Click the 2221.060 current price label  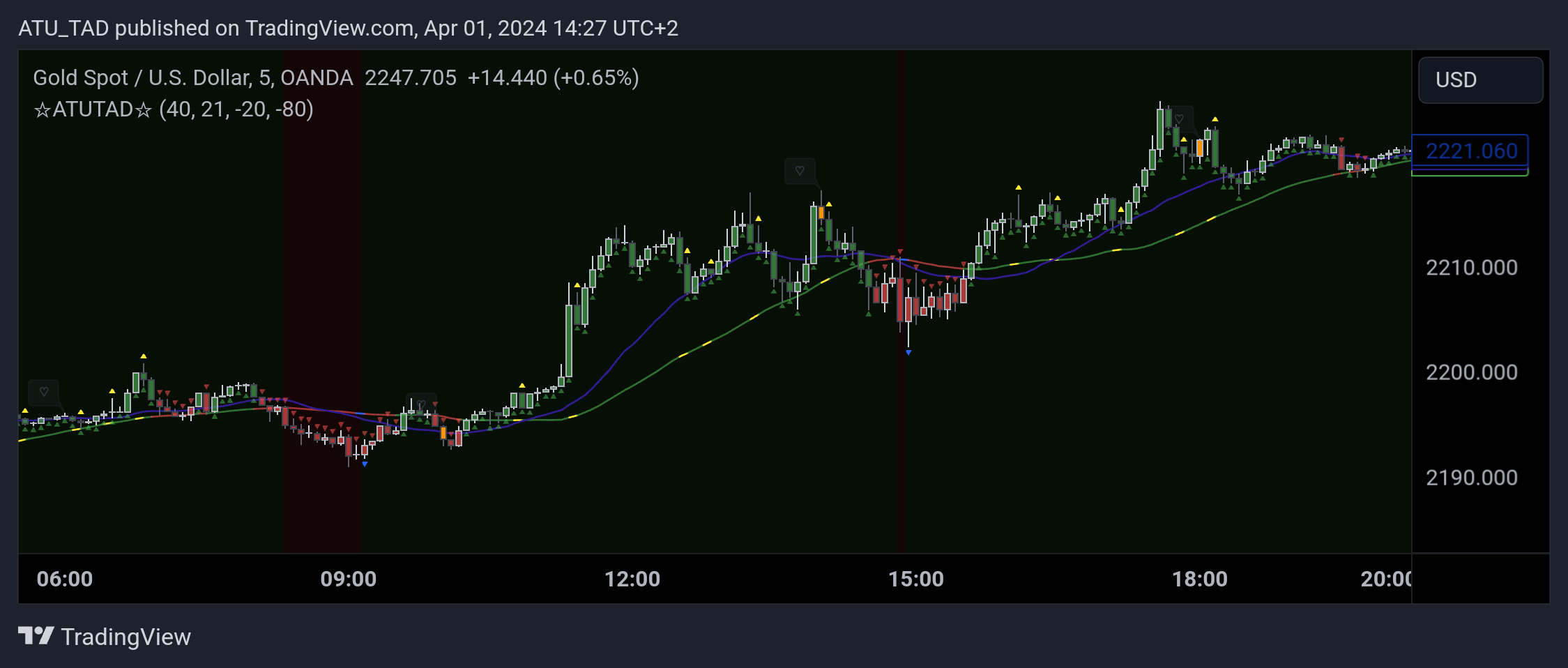tap(1470, 151)
